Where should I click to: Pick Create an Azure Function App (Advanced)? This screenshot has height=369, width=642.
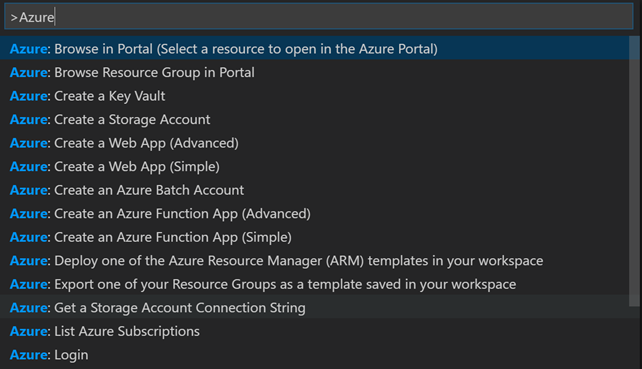pos(314,213)
